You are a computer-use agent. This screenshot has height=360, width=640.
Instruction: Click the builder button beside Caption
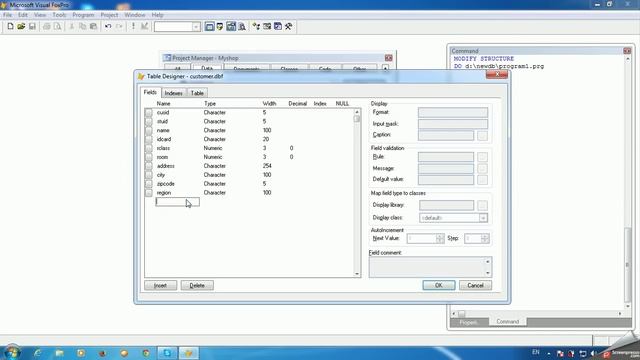click(x=482, y=136)
